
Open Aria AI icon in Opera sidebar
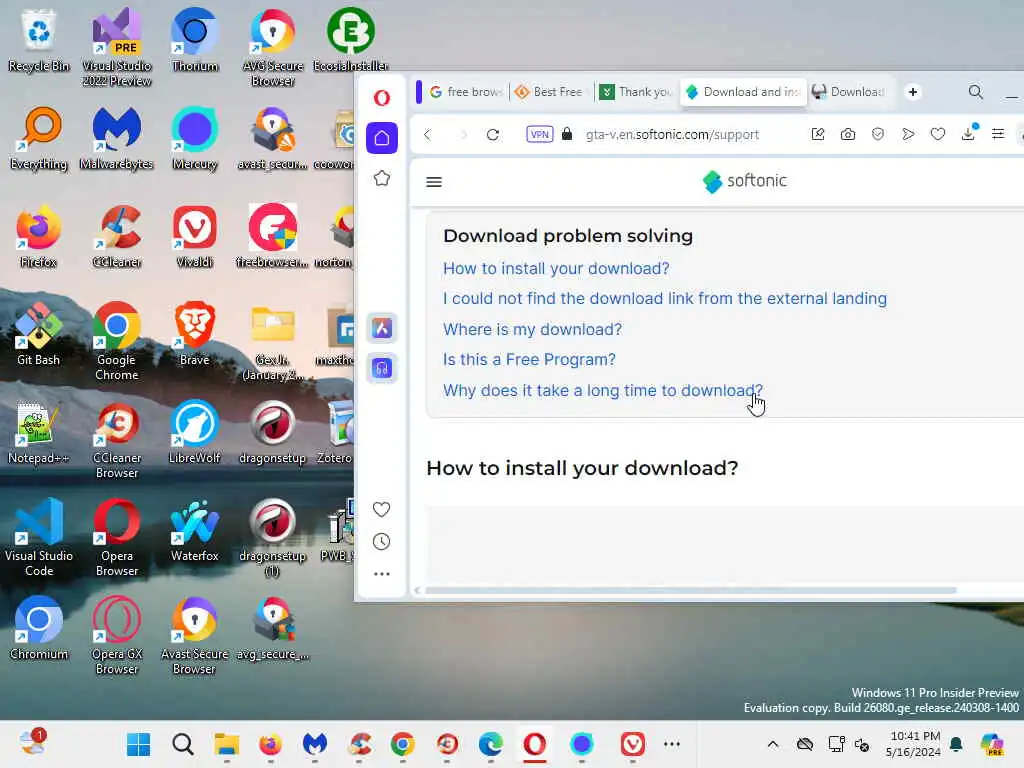coord(382,328)
